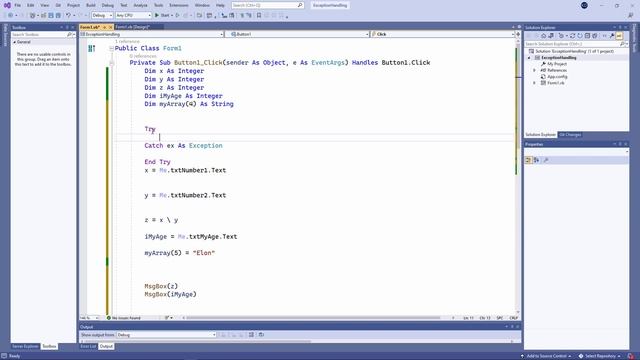Open the Click event member dropdown
The image size is (640, 360).
(442, 34)
